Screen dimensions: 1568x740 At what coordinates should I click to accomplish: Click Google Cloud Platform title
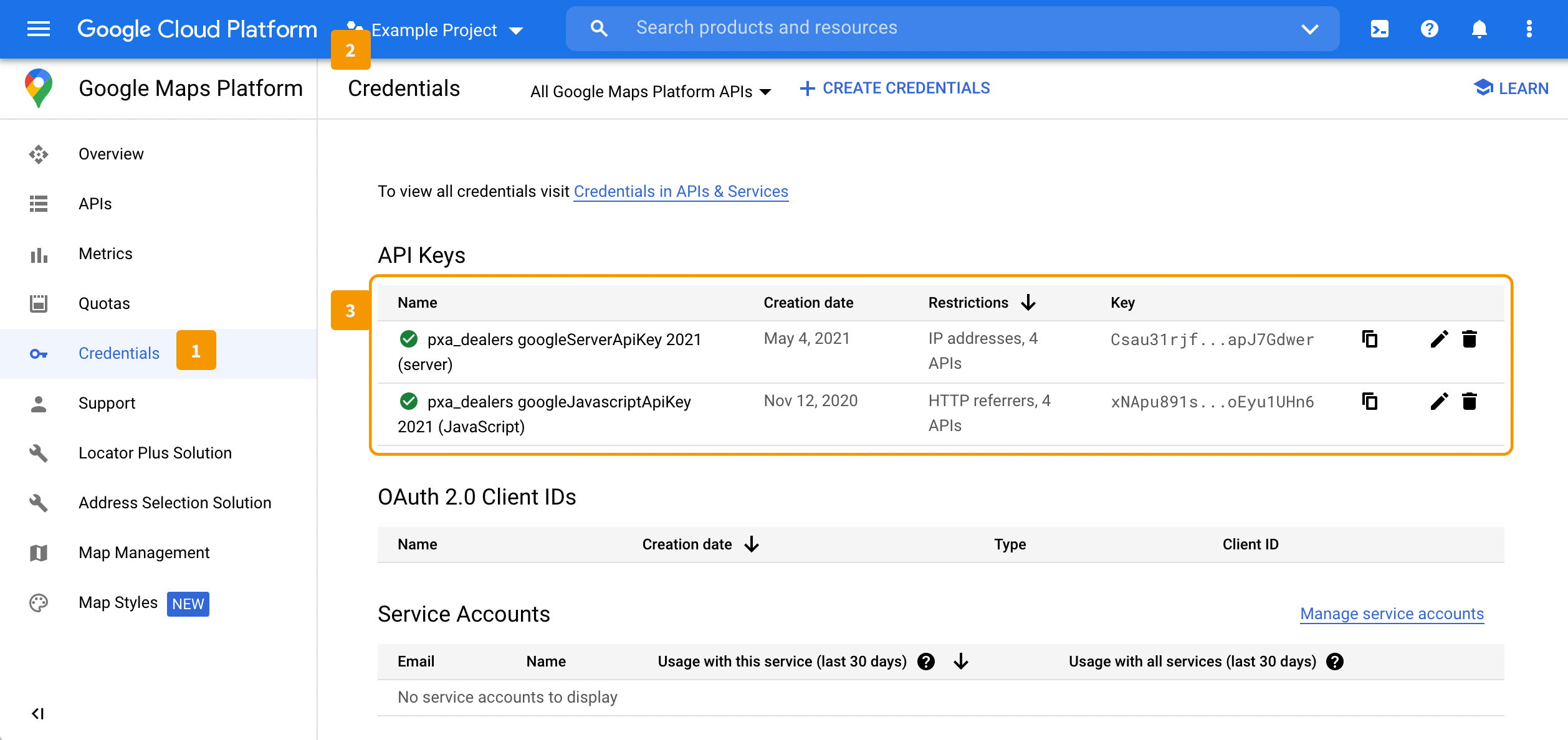tap(197, 29)
